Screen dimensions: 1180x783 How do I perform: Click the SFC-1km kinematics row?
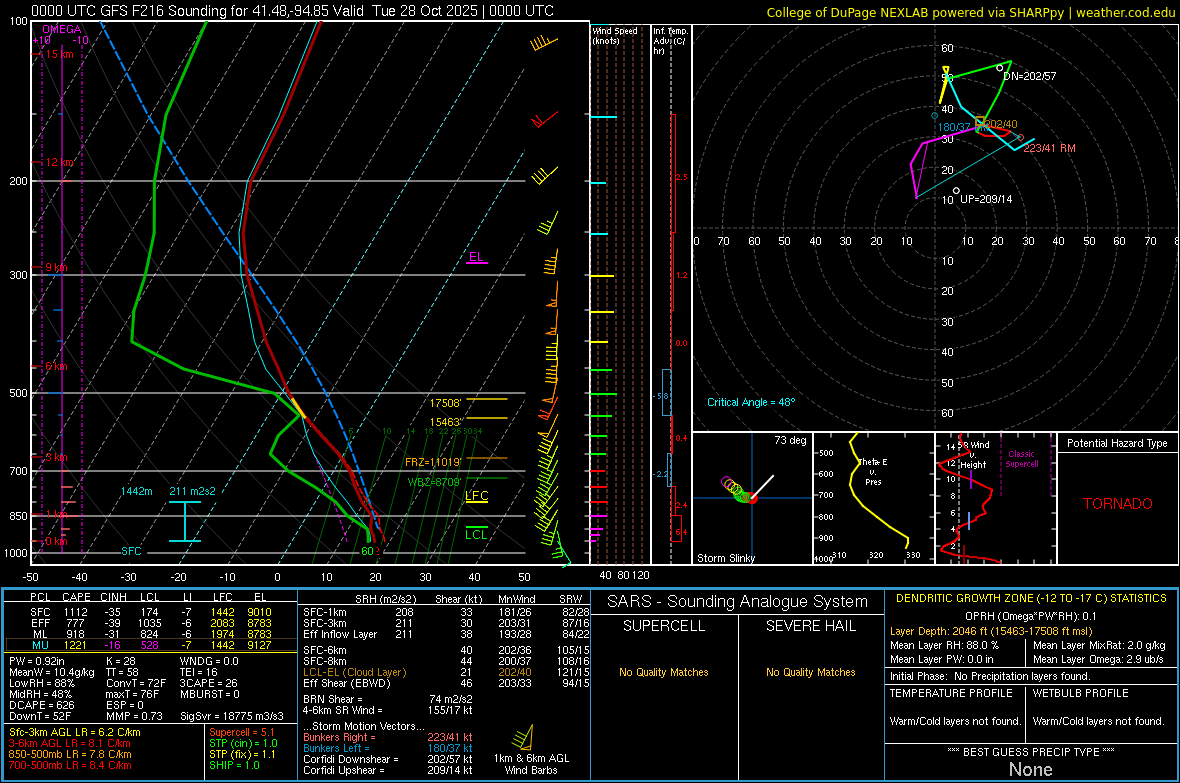pyautogui.click(x=446, y=612)
